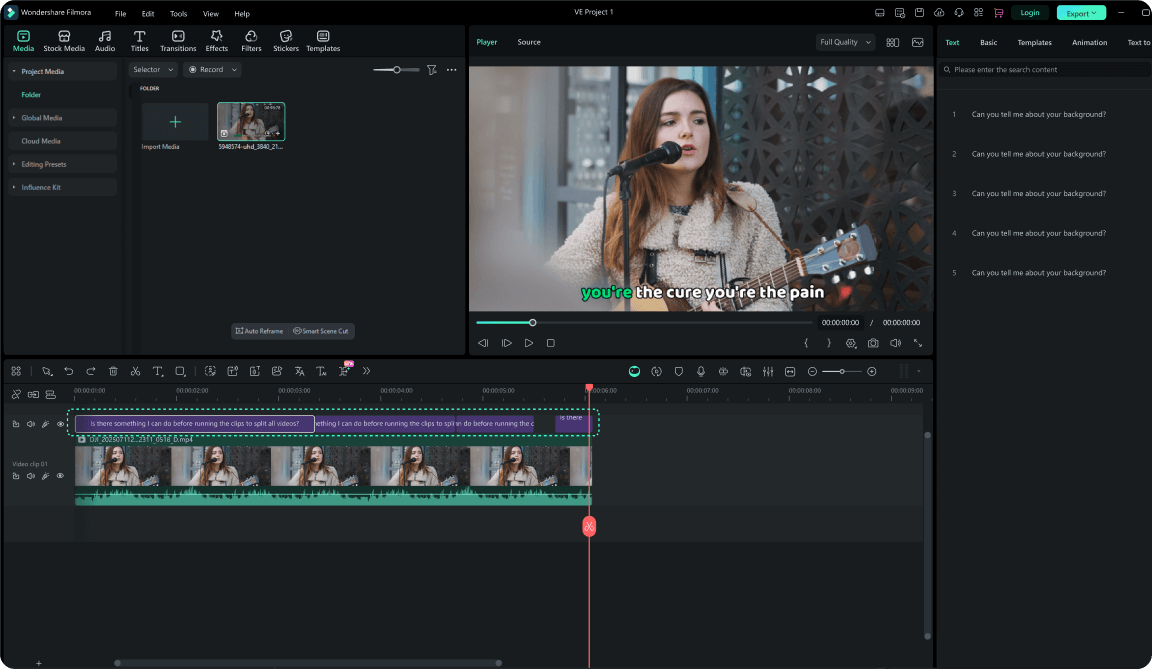The height and width of the screenshot is (669, 1152).
Task: Mute the Video clip 01 track audio
Action: click(31, 476)
